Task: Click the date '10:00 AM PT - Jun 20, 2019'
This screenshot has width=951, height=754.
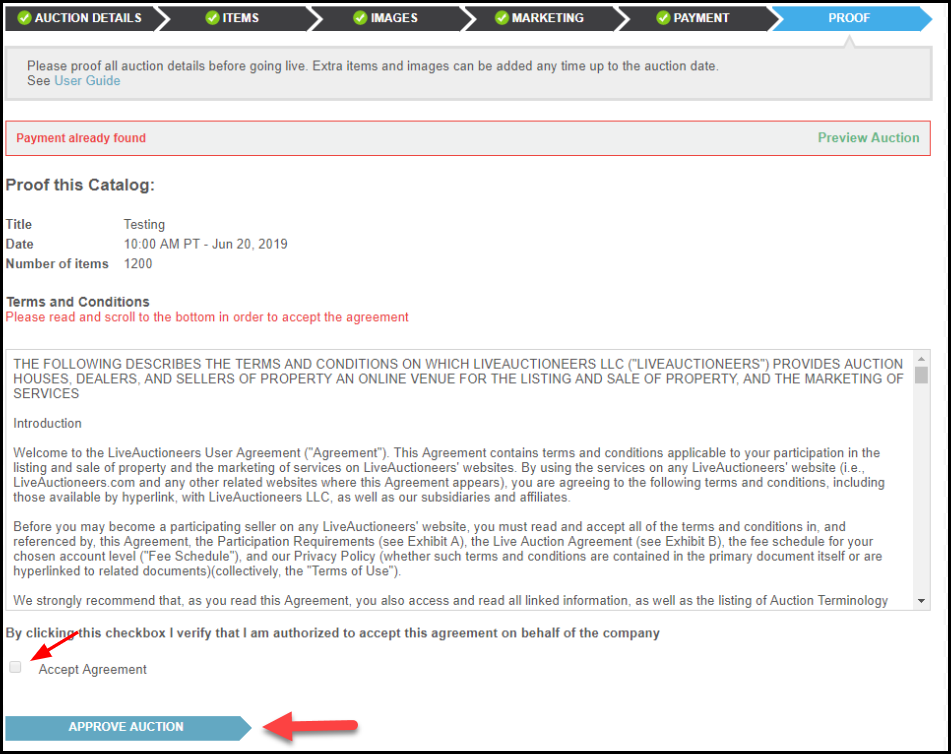Action: click(x=206, y=244)
